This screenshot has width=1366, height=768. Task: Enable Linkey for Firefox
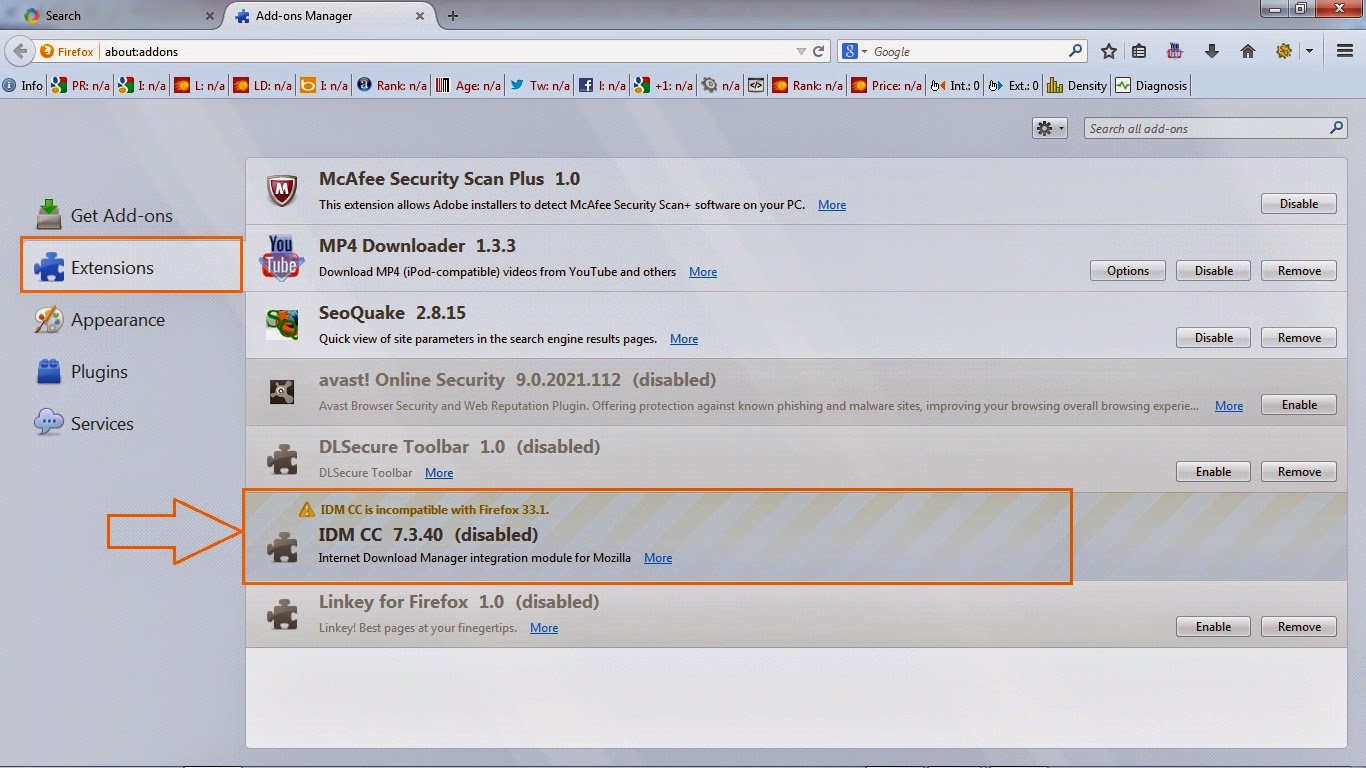coord(1214,627)
